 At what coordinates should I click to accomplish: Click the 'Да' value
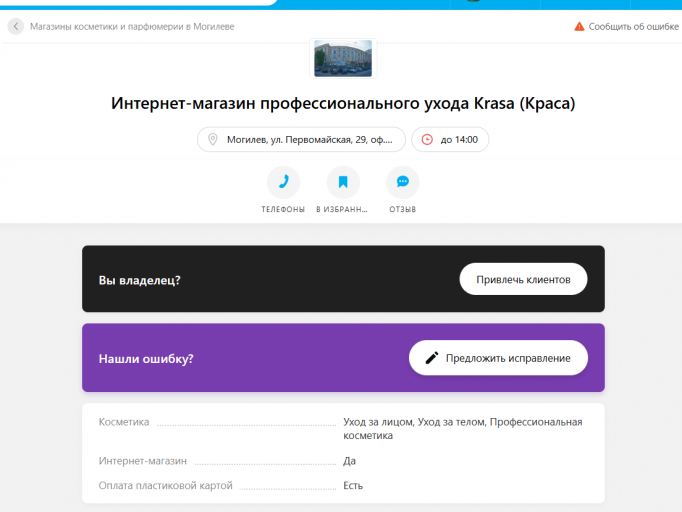pyautogui.click(x=349, y=461)
